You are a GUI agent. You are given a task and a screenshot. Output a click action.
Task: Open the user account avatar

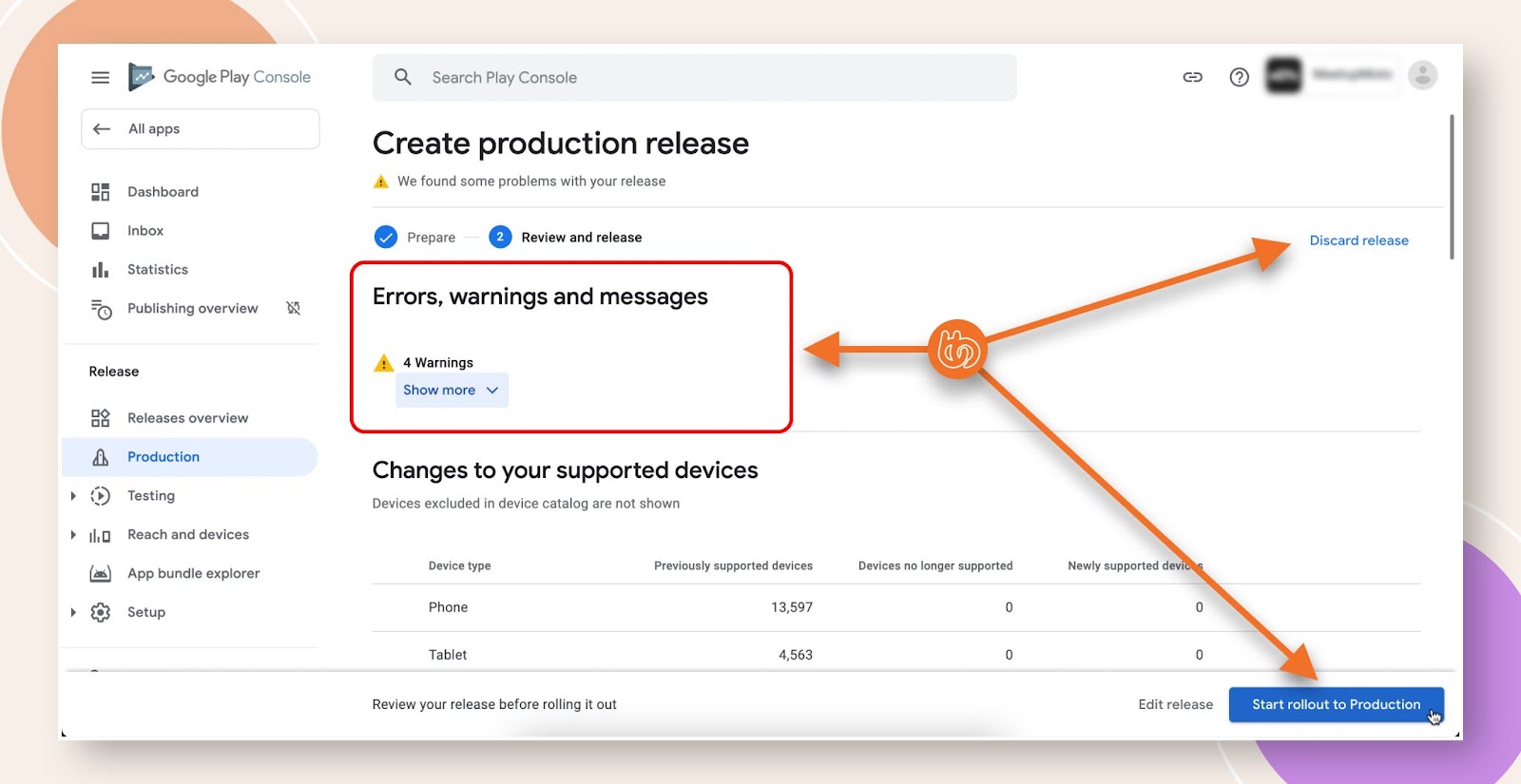pos(1422,75)
